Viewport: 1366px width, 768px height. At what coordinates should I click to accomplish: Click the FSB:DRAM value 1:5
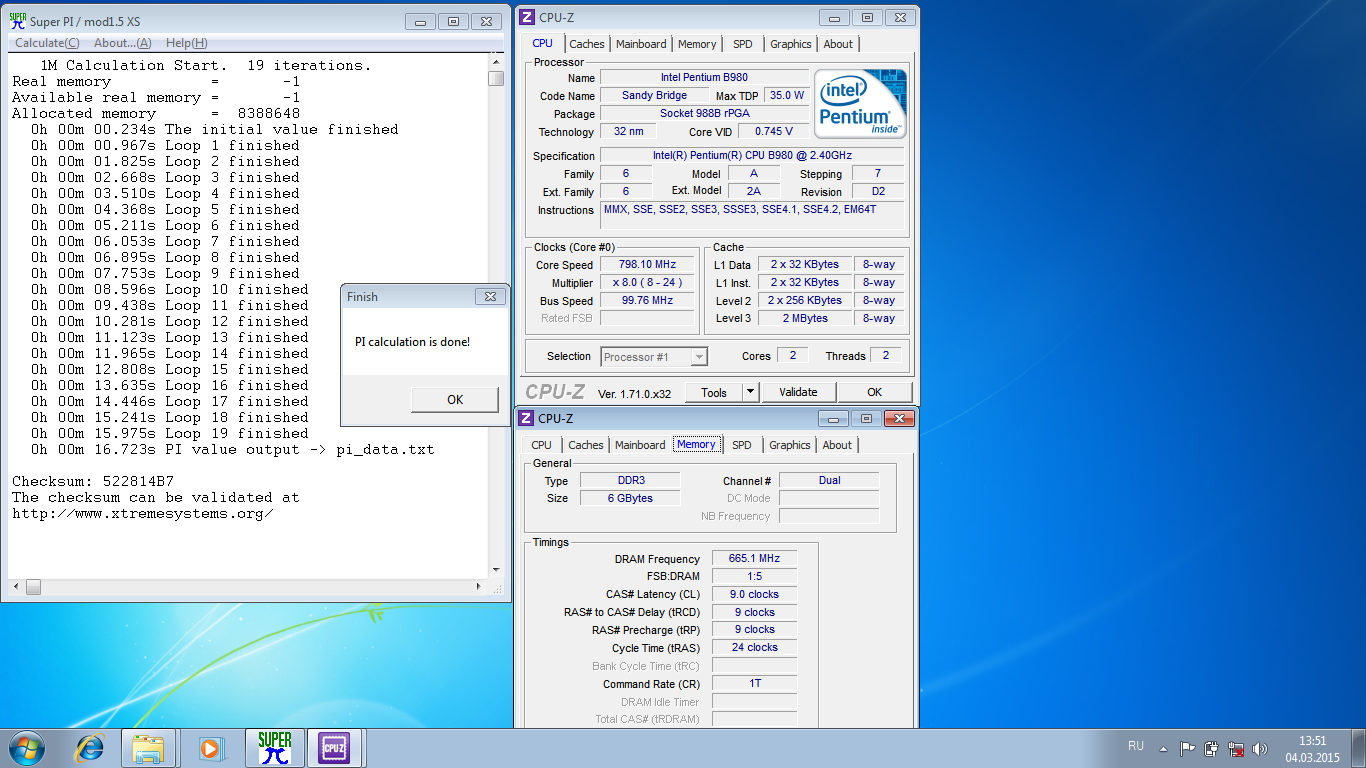coord(754,576)
